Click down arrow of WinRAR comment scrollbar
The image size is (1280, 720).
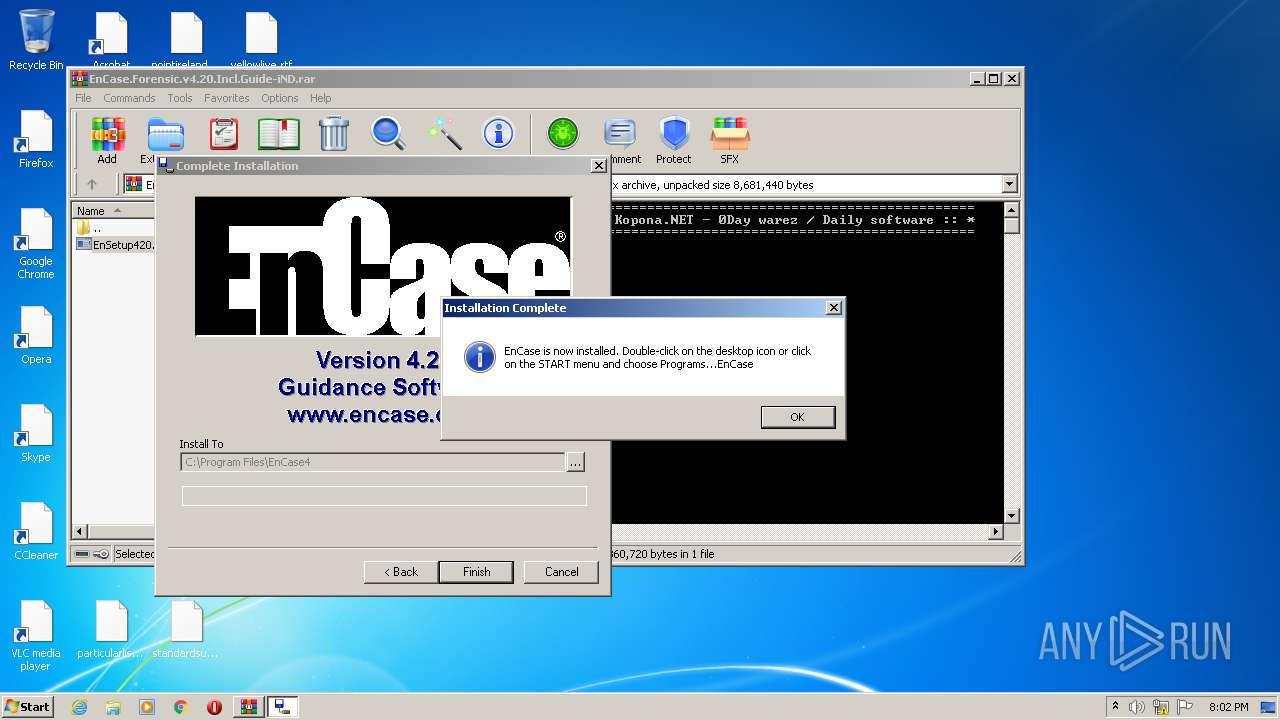point(1011,516)
